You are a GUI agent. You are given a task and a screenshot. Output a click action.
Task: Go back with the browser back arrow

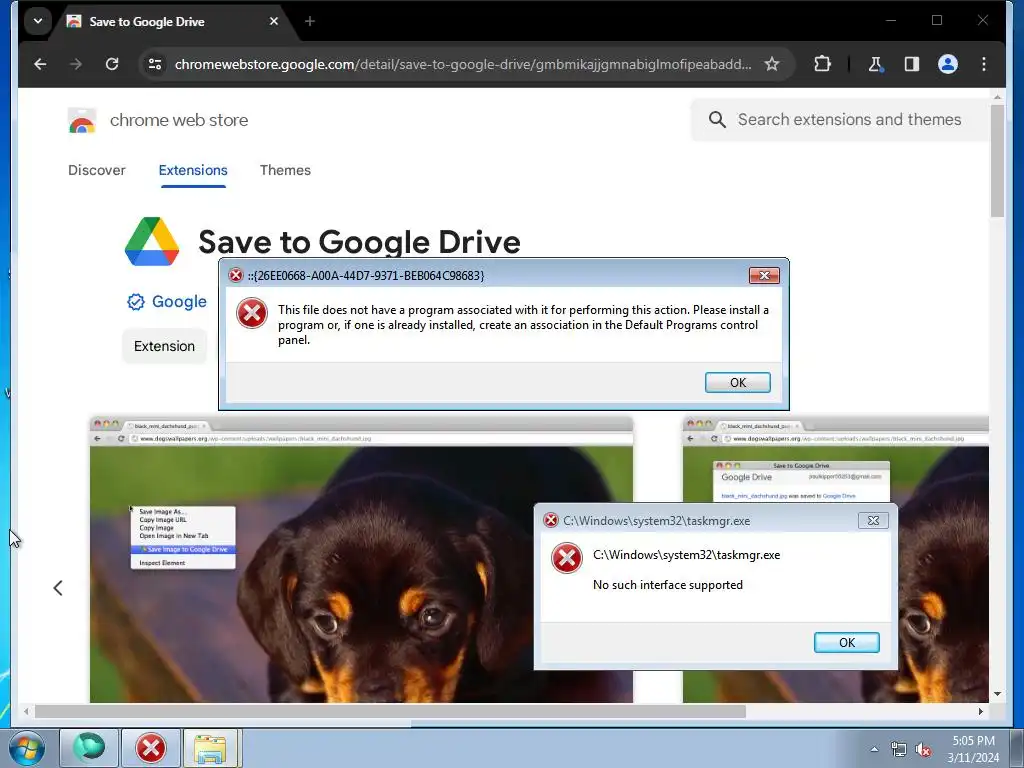[x=40, y=64]
